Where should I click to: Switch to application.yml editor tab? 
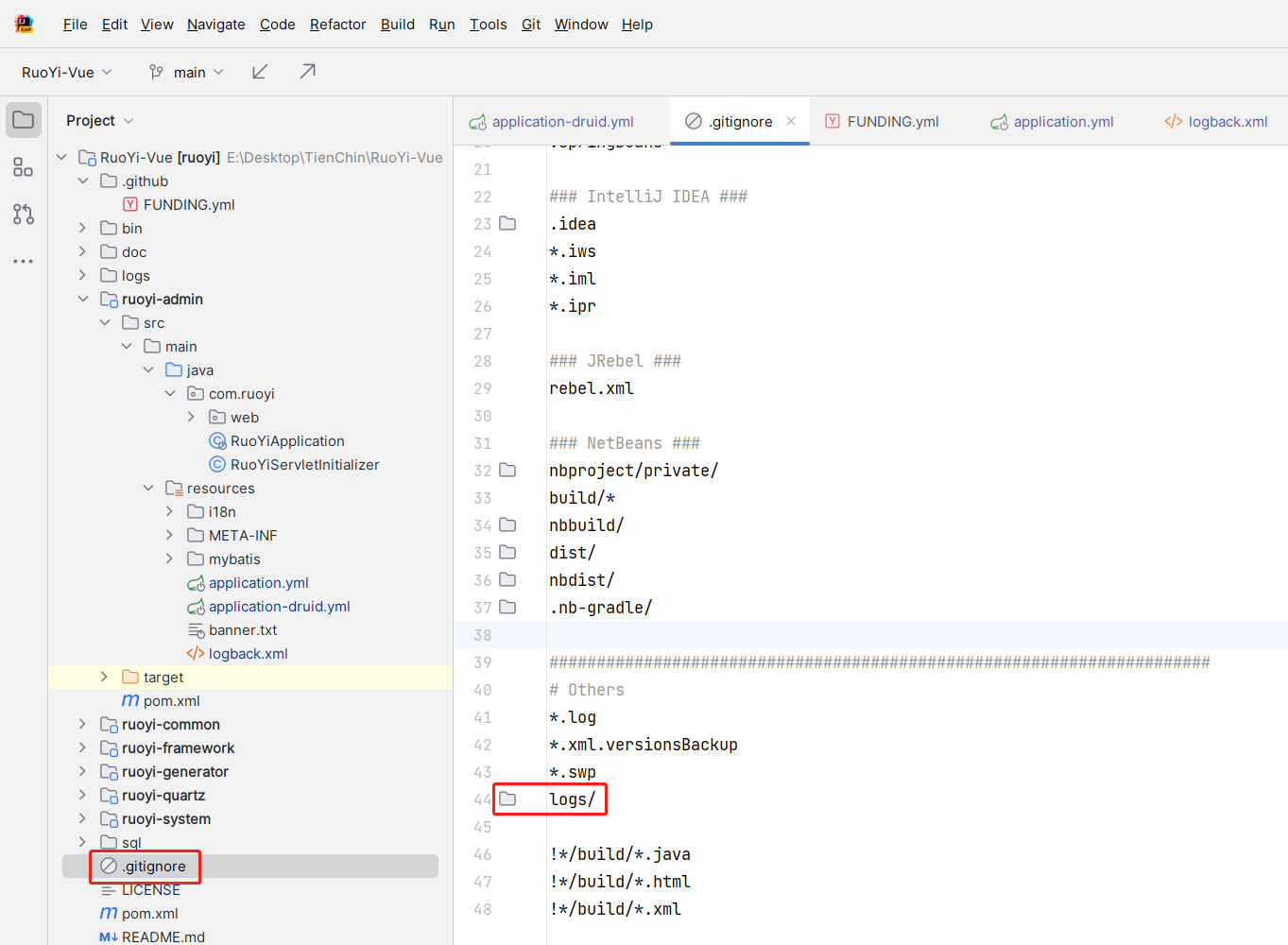(x=1052, y=121)
